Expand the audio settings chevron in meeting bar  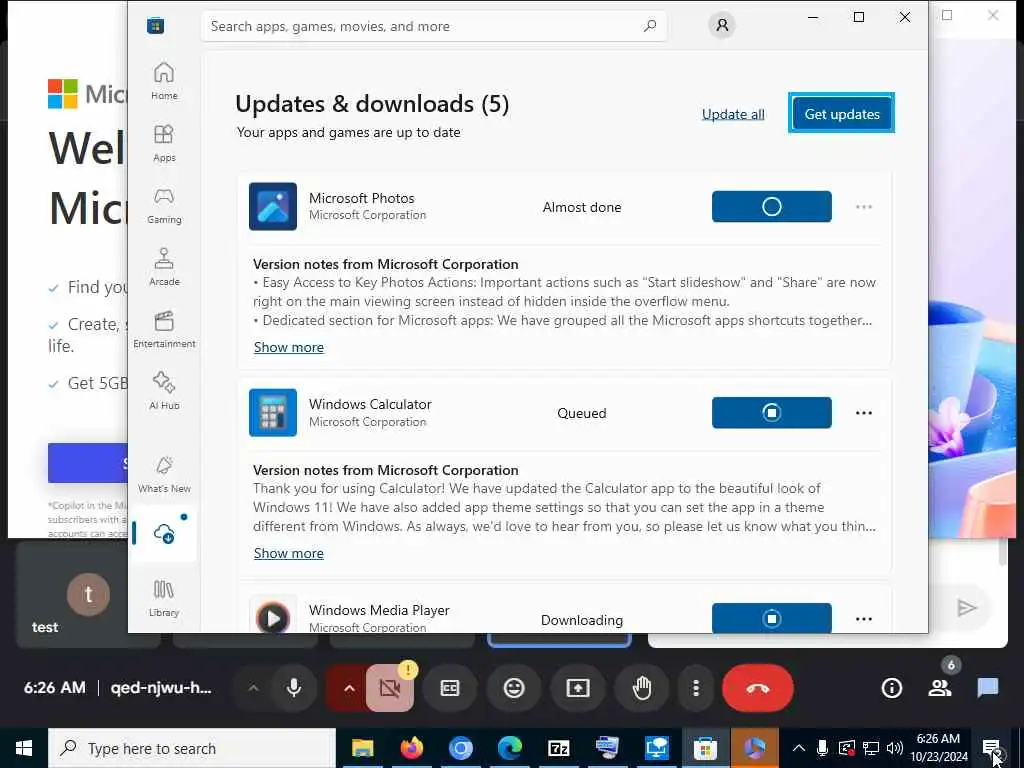[x=253, y=688]
